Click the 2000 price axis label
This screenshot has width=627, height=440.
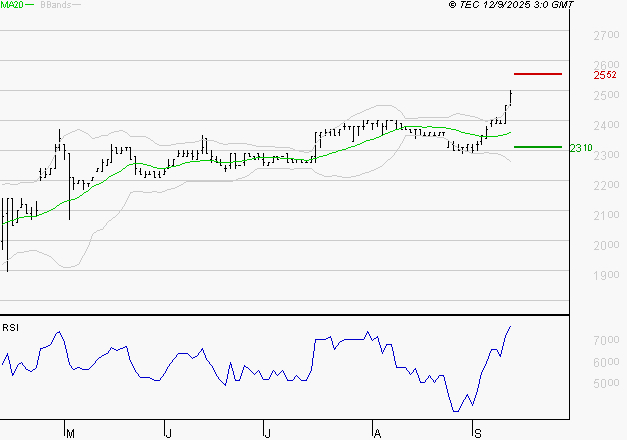tap(606, 245)
